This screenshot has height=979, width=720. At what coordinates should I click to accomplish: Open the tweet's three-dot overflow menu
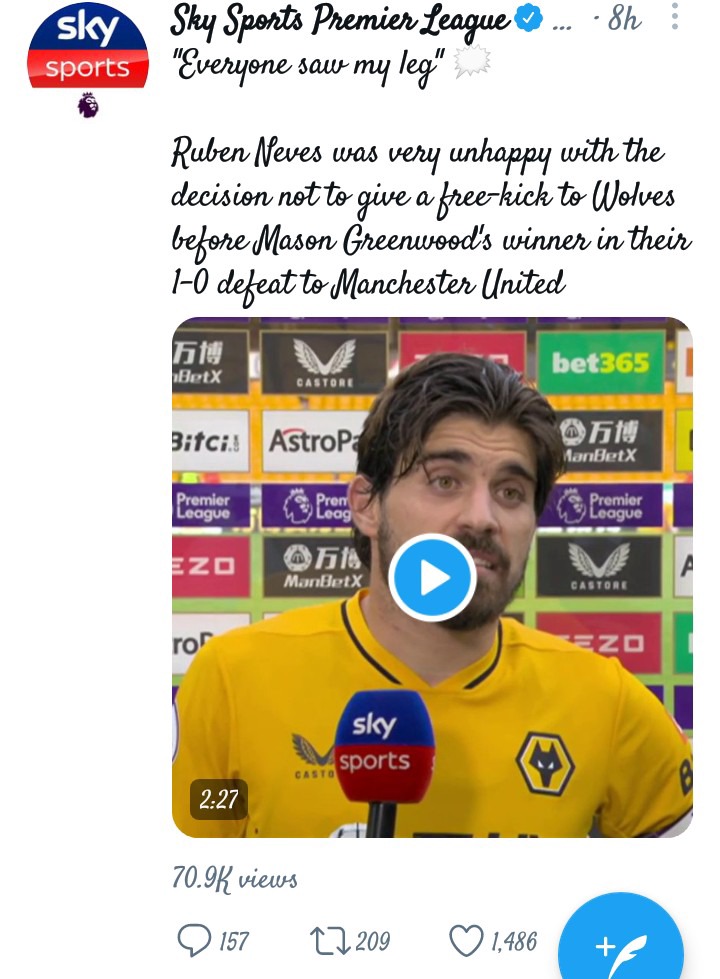[674, 17]
